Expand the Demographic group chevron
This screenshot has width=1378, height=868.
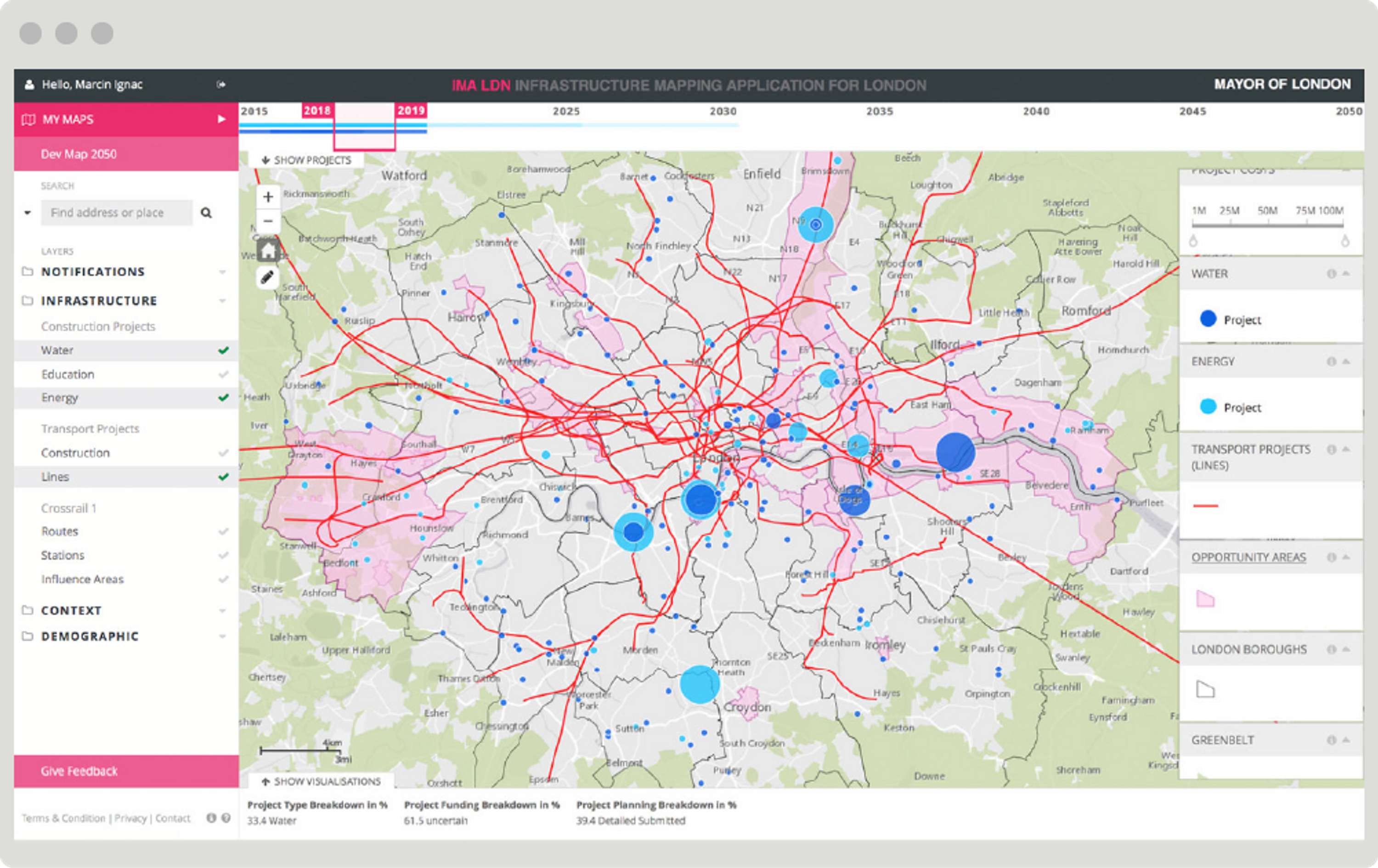[223, 636]
